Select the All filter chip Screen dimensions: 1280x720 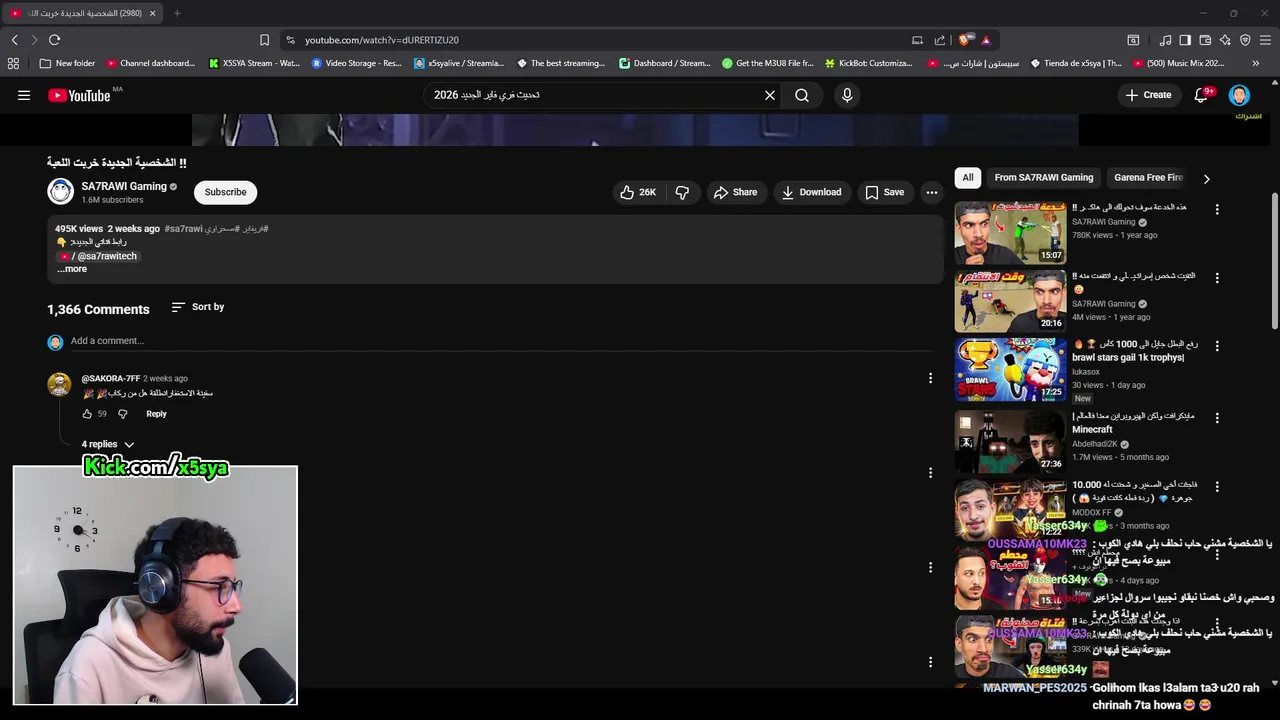[x=968, y=178]
